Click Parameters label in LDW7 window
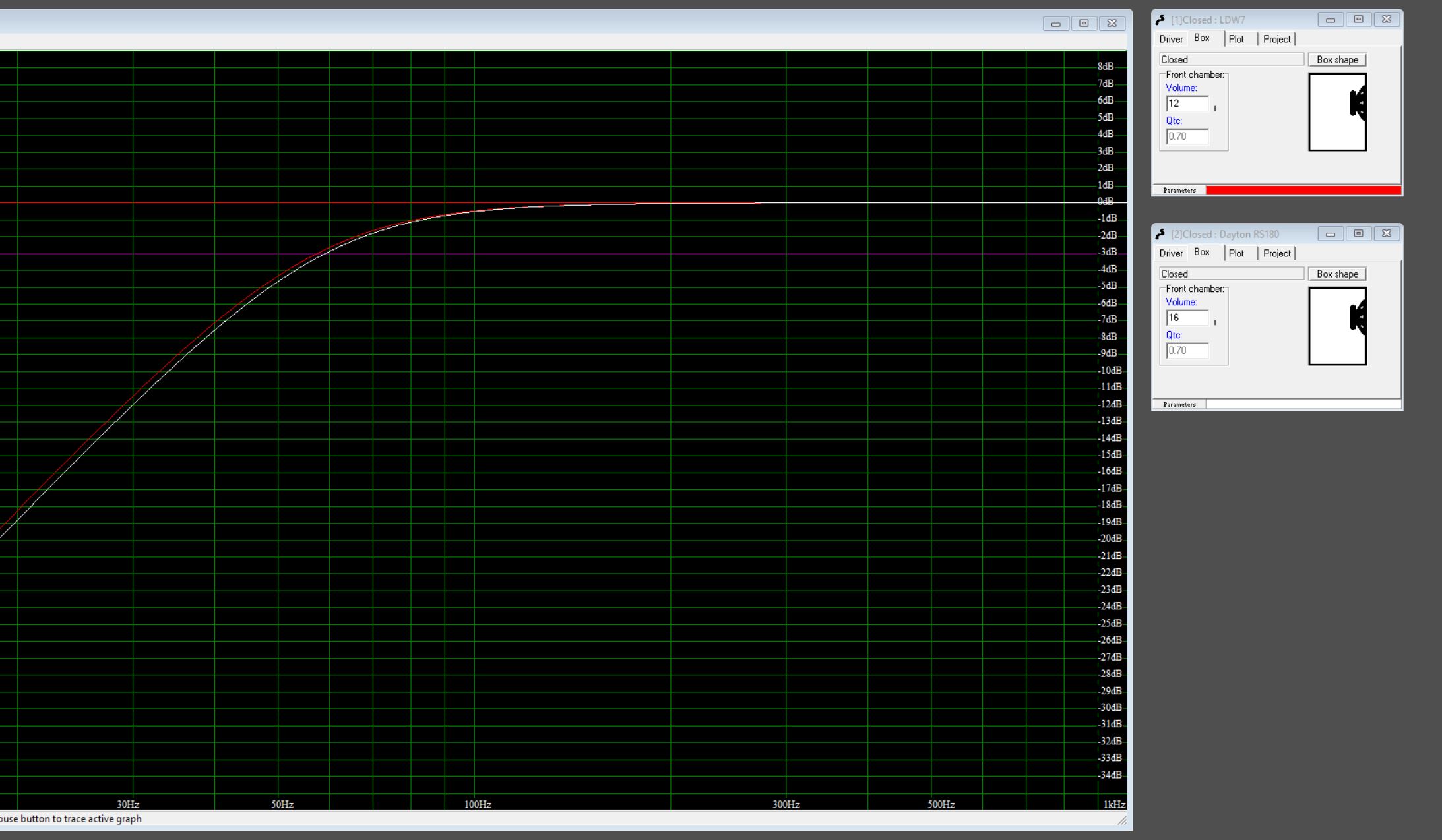This screenshot has height=840, width=1442. 1179,190
